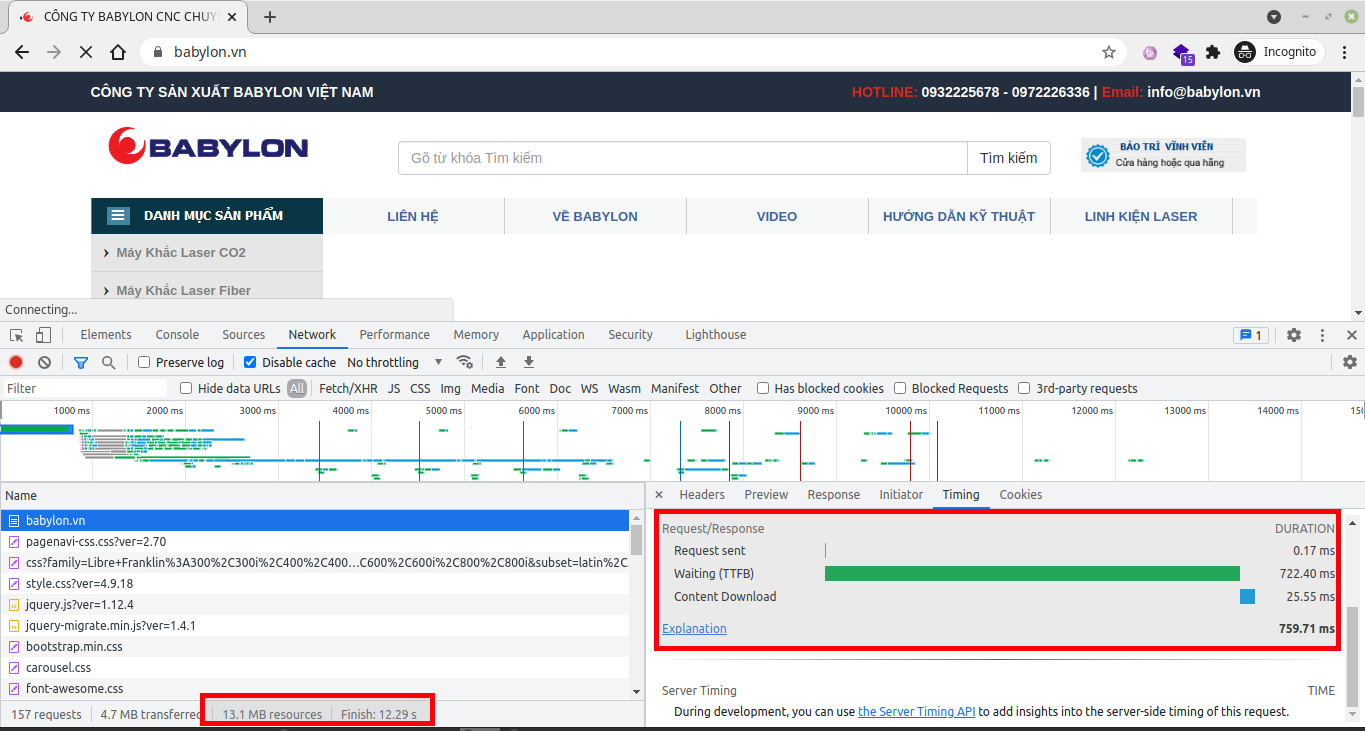The height and width of the screenshot is (731, 1365).
Task: Click the network Filter text field
Action: tap(86, 388)
